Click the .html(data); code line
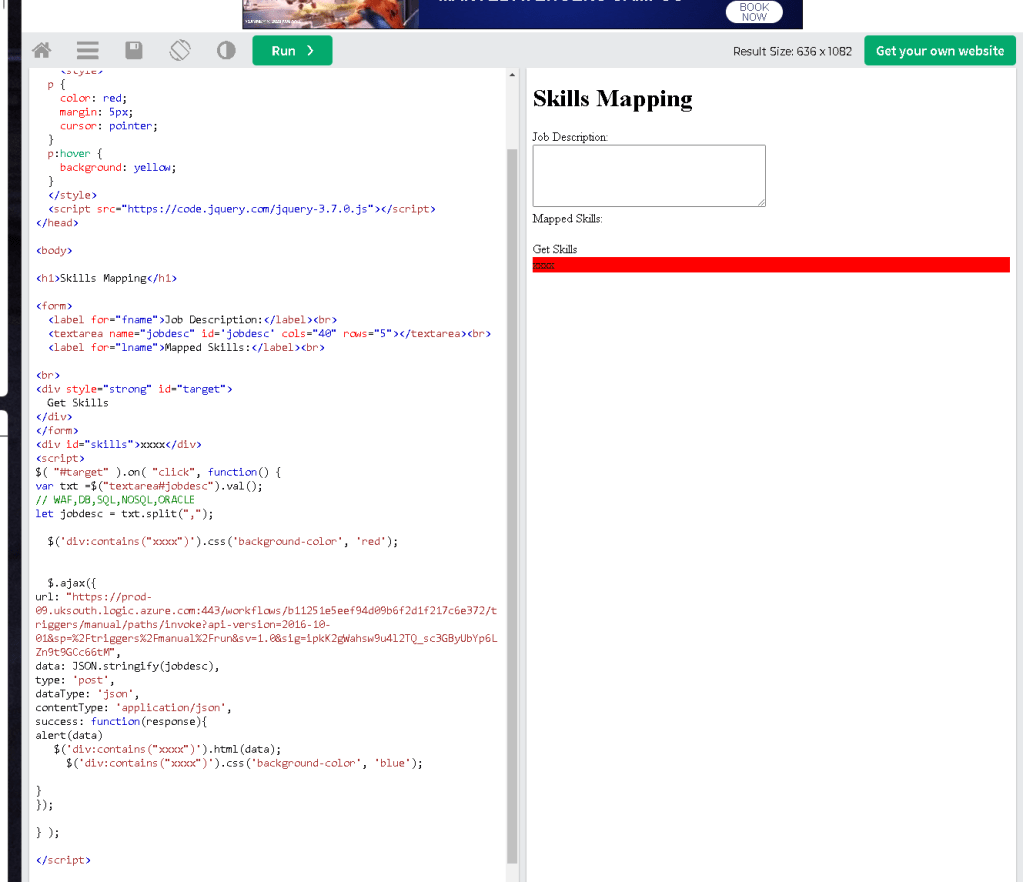Viewport: 1023px width, 882px height. click(x=168, y=749)
